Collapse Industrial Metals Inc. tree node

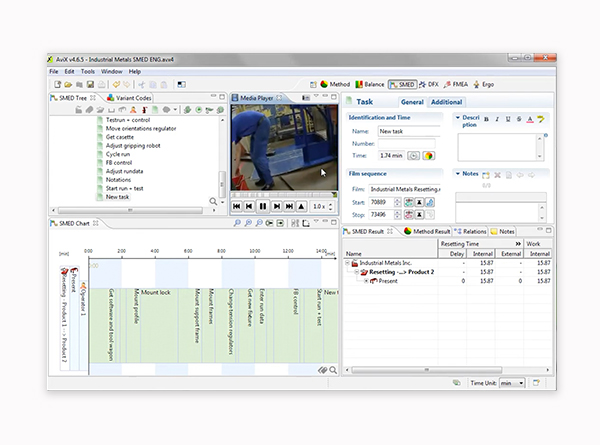click(x=347, y=262)
